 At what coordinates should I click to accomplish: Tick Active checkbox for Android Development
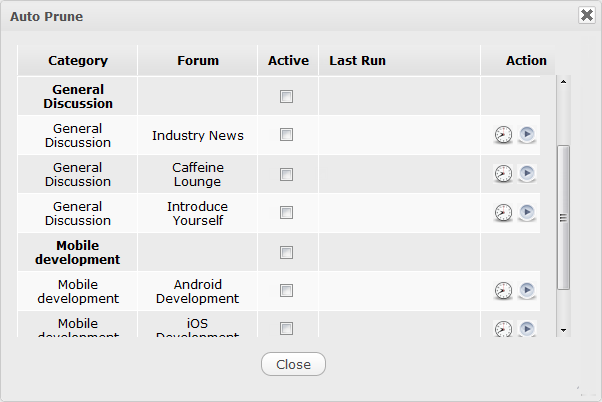(287, 291)
